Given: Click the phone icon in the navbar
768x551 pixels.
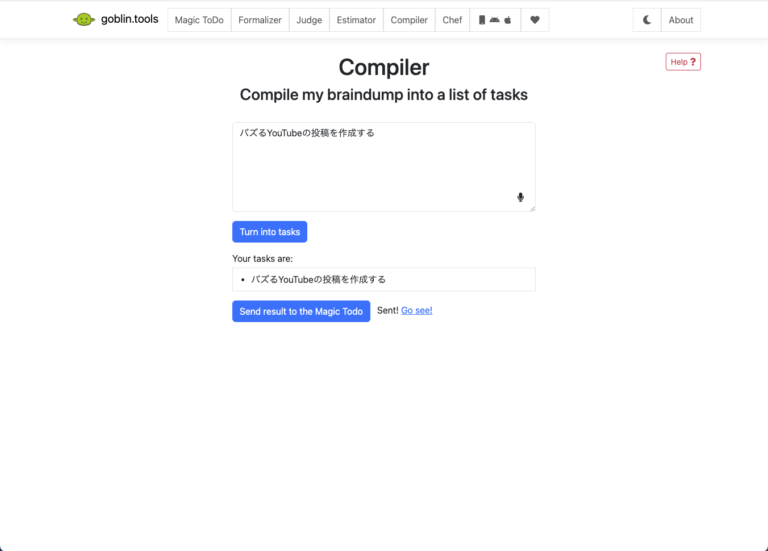Looking at the screenshot, I should point(482,20).
